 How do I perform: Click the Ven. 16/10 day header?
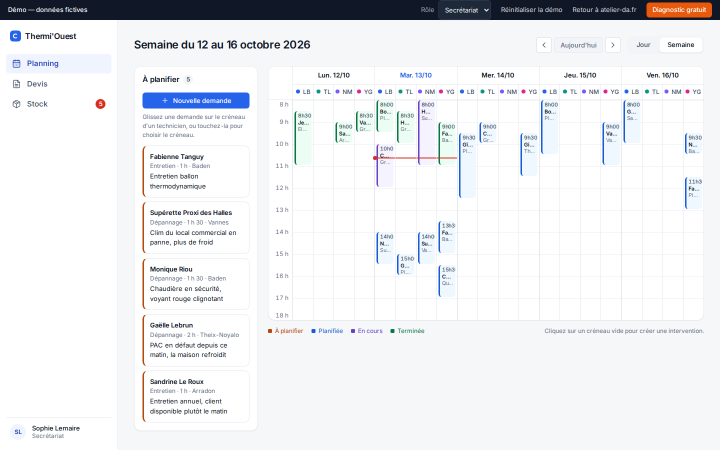pos(662,75)
